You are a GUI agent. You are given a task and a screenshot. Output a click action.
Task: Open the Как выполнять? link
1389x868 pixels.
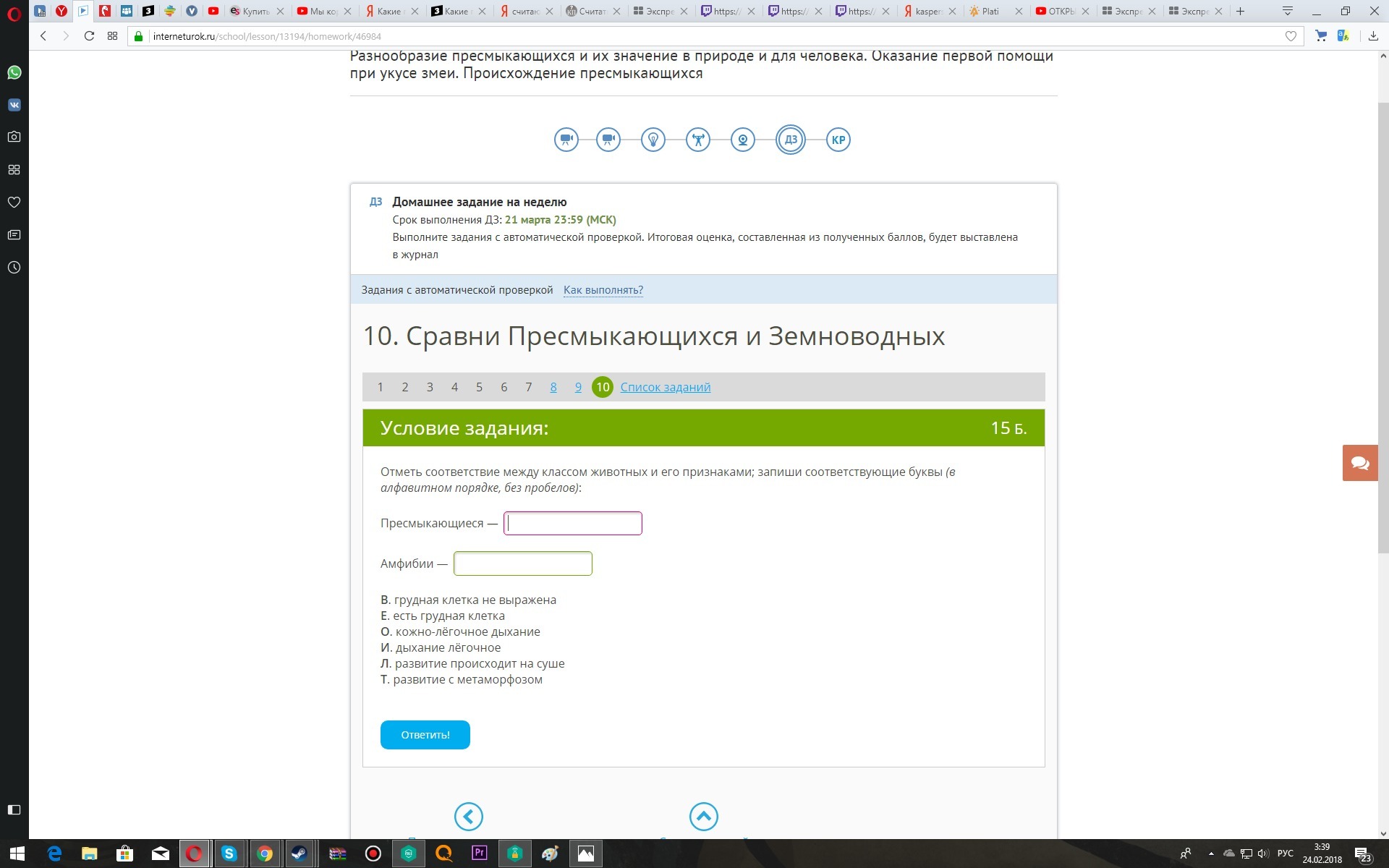(603, 290)
